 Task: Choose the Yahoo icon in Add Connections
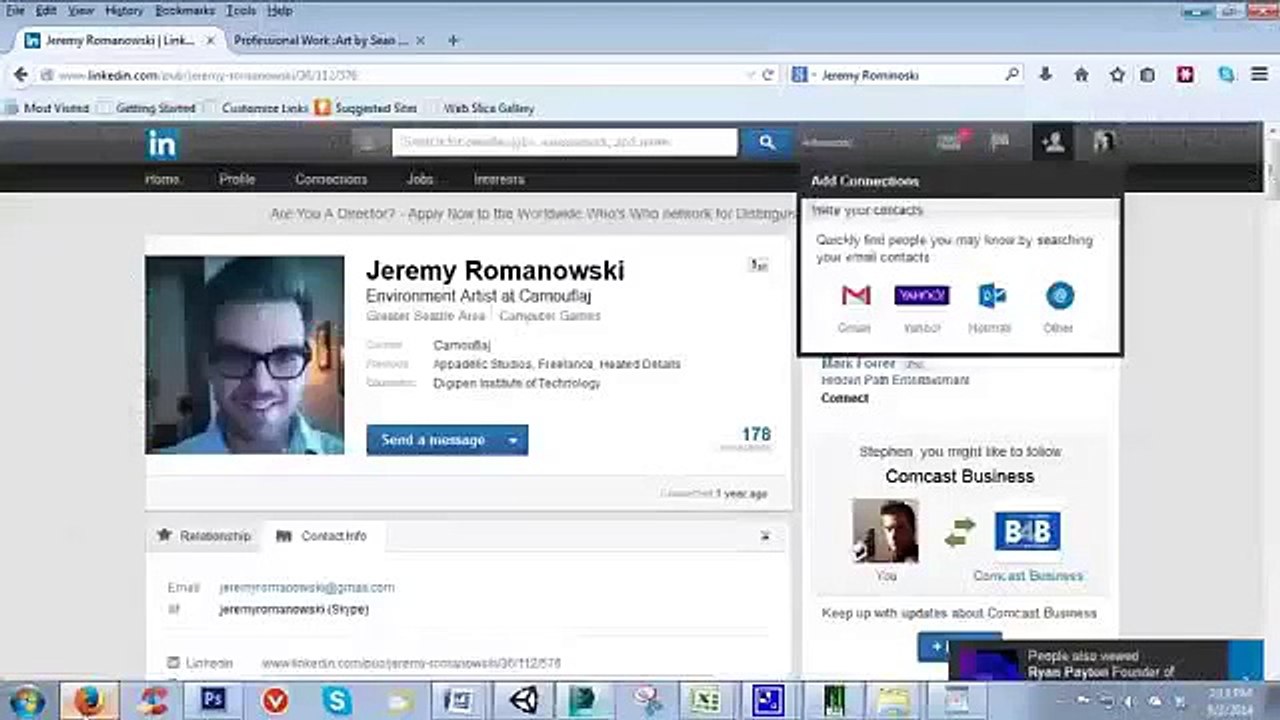[922, 296]
